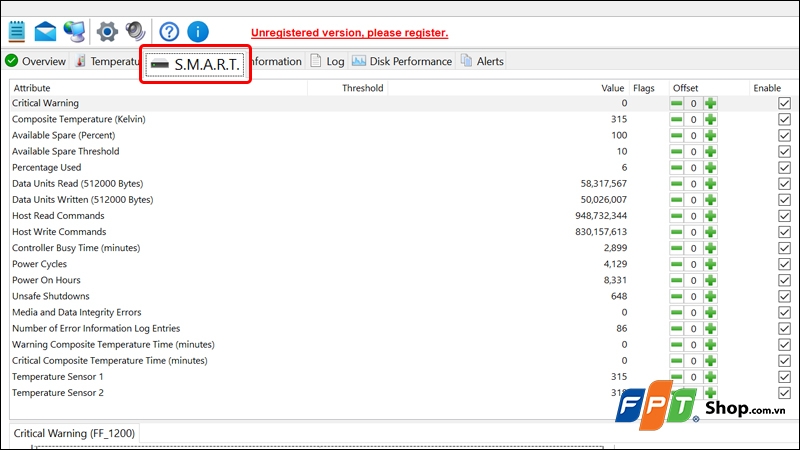The height and width of the screenshot is (450, 800).
Task: Switch to the Log tab
Action: (x=328, y=61)
